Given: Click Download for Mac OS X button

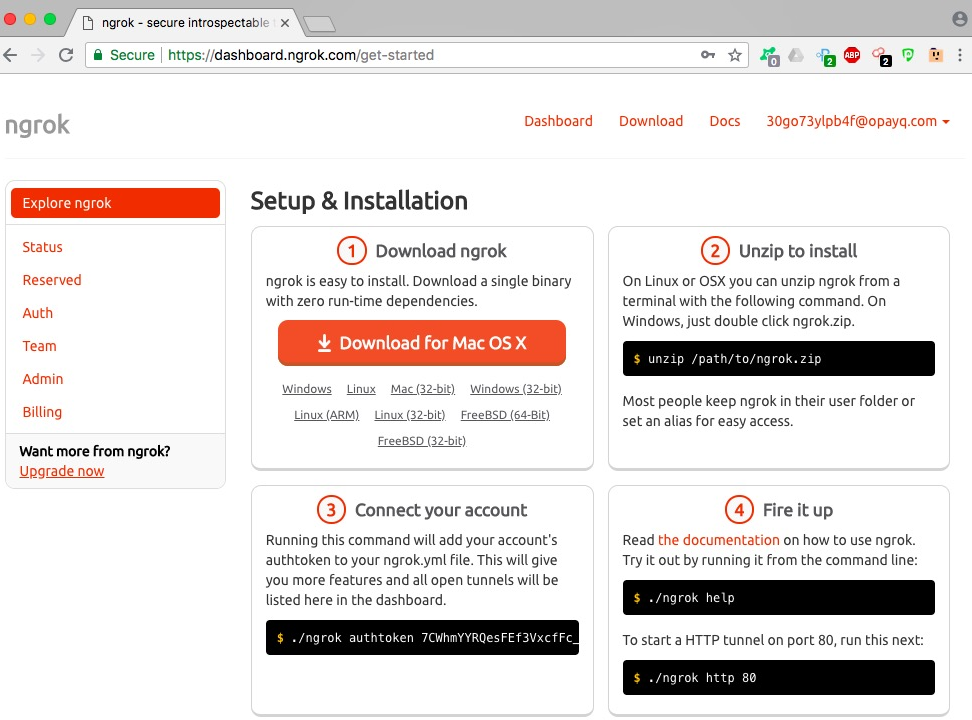Looking at the screenshot, I should pyautogui.click(x=421, y=343).
